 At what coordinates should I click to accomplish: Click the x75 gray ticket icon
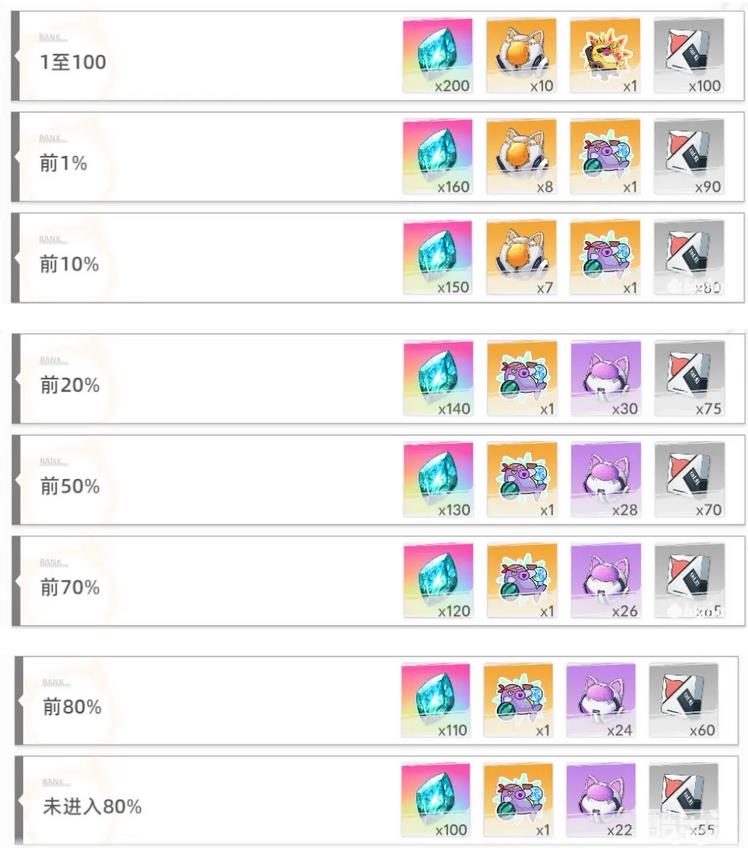tap(690, 379)
